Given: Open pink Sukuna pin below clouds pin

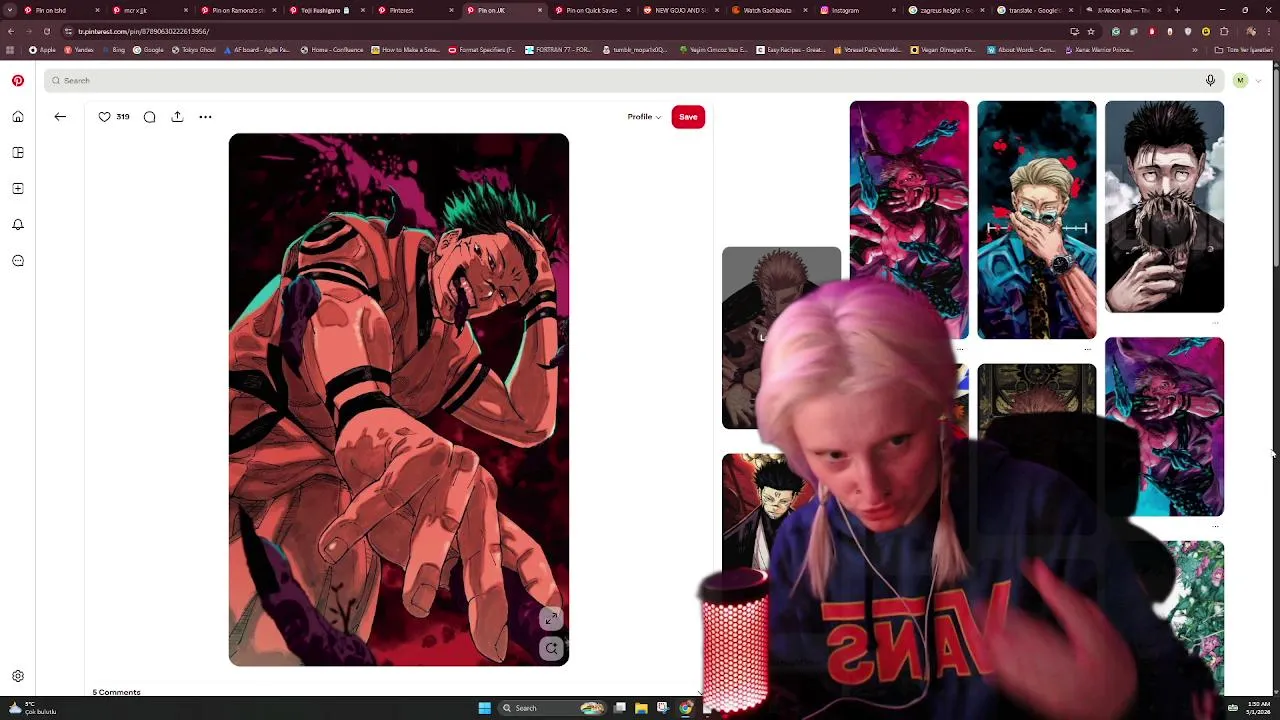Looking at the screenshot, I should (1164, 426).
